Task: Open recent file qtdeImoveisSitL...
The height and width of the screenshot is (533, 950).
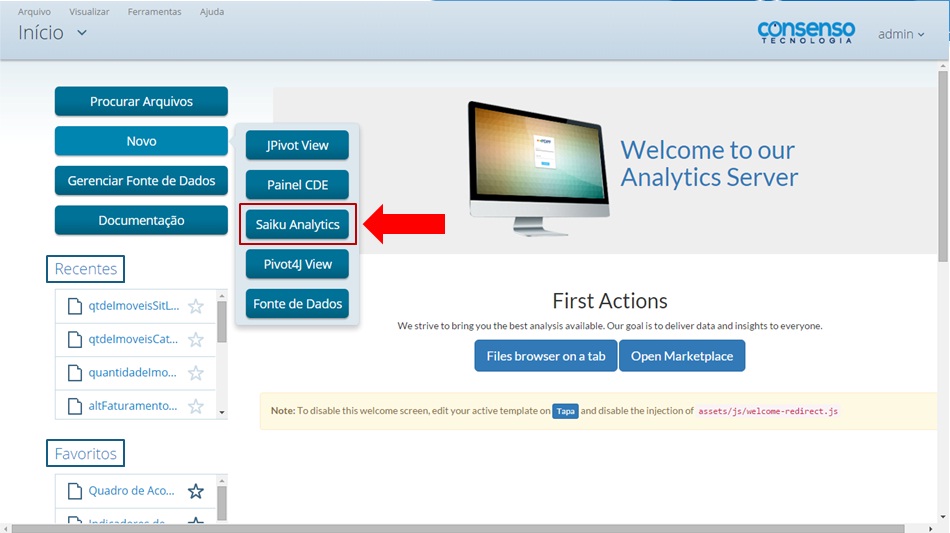Action: click(134, 306)
